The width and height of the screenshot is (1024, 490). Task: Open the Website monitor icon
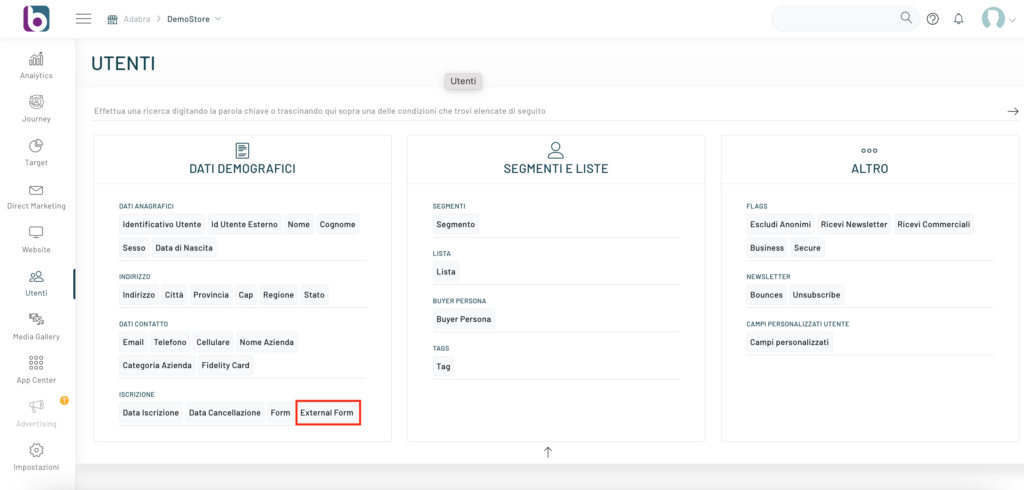coord(36,233)
